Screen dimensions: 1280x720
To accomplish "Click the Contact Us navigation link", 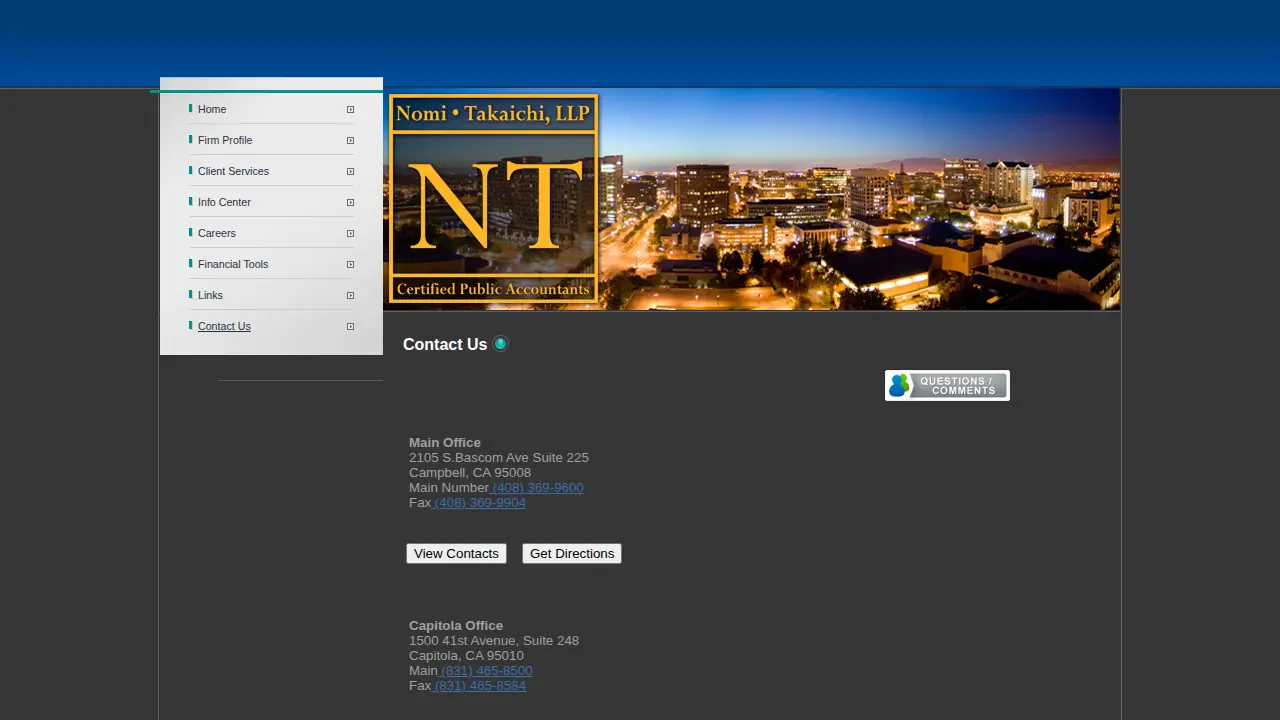I will click(x=224, y=326).
